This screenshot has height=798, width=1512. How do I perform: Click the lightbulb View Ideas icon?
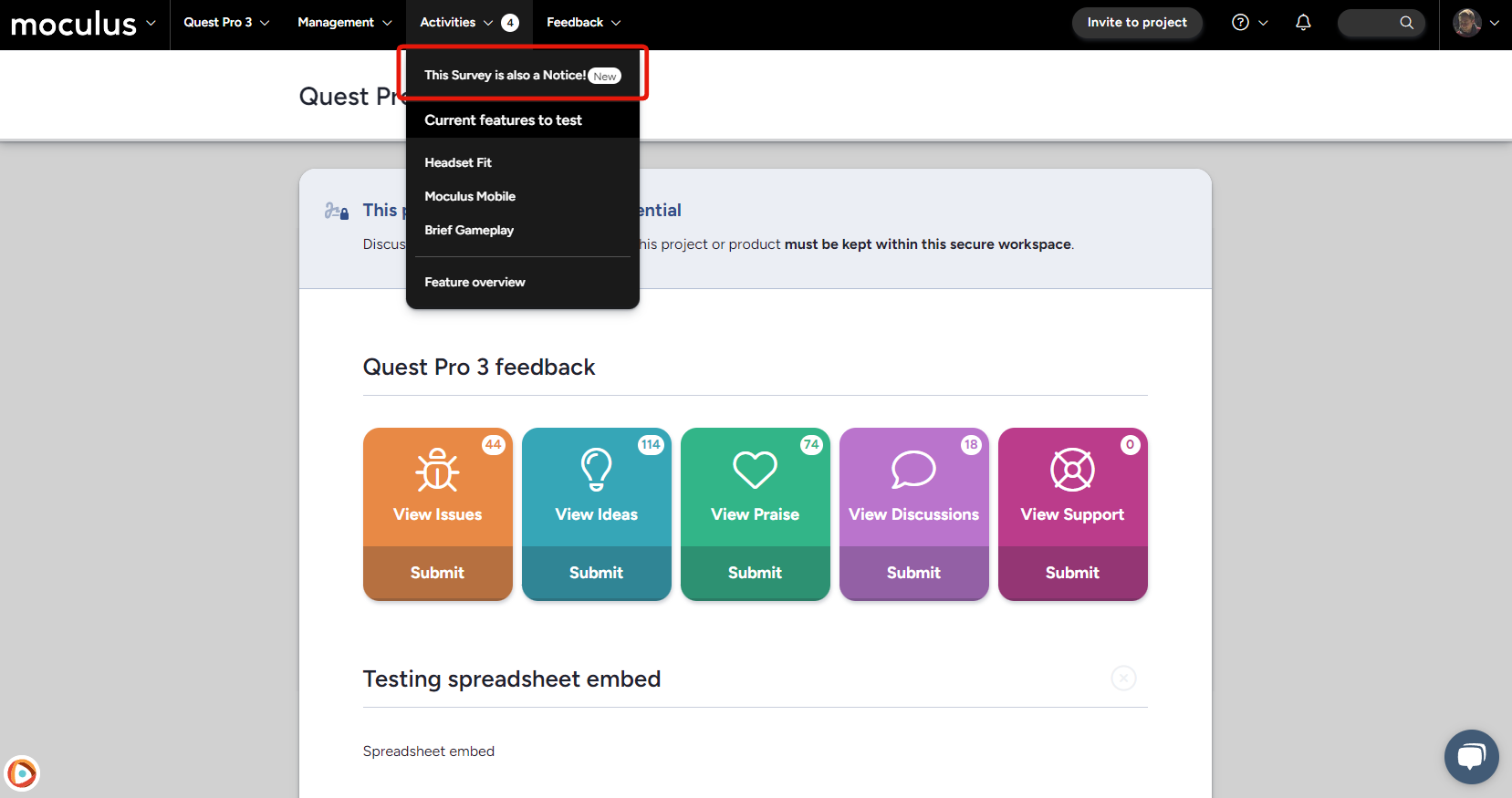596,470
